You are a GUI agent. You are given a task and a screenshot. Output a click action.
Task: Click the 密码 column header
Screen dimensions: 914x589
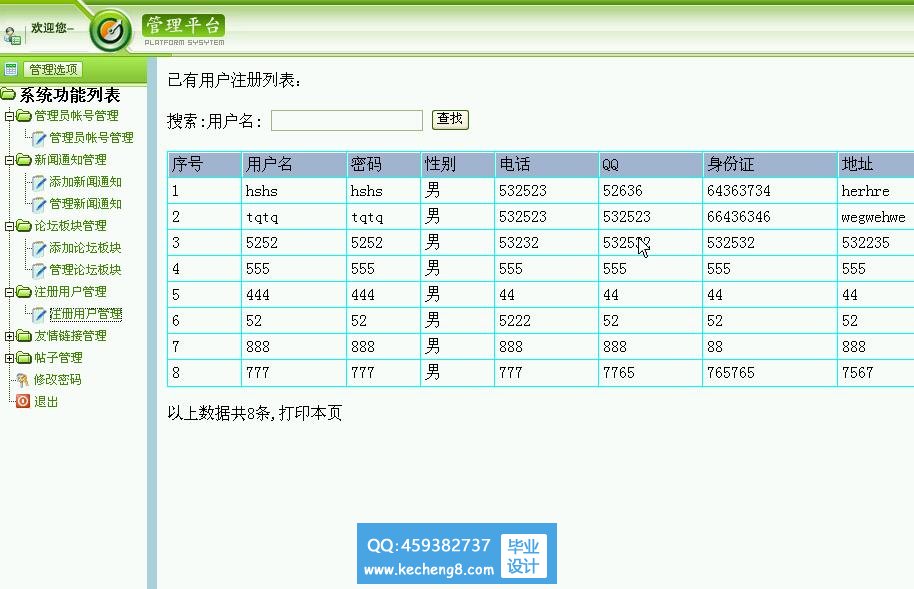(x=384, y=164)
